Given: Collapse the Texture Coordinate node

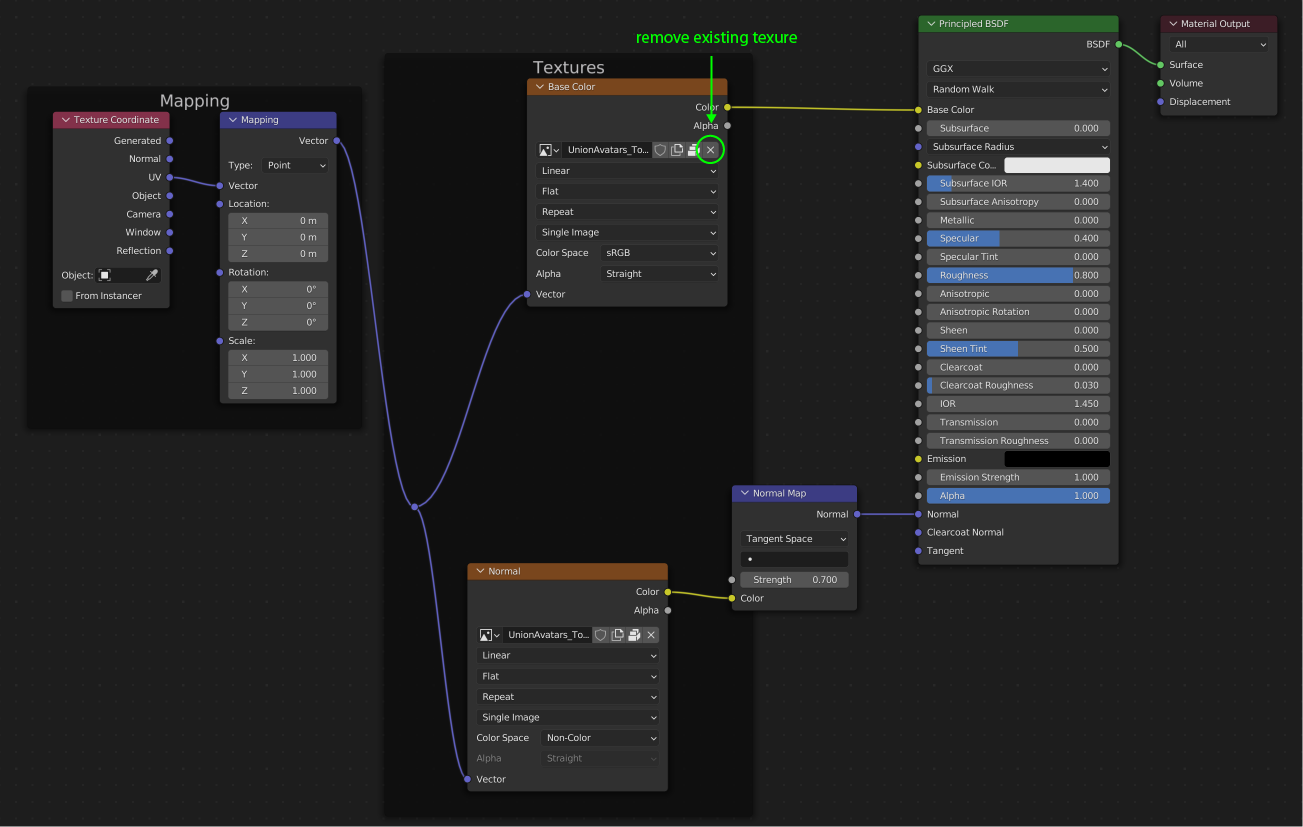Looking at the screenshot, I should coord(66,120).
